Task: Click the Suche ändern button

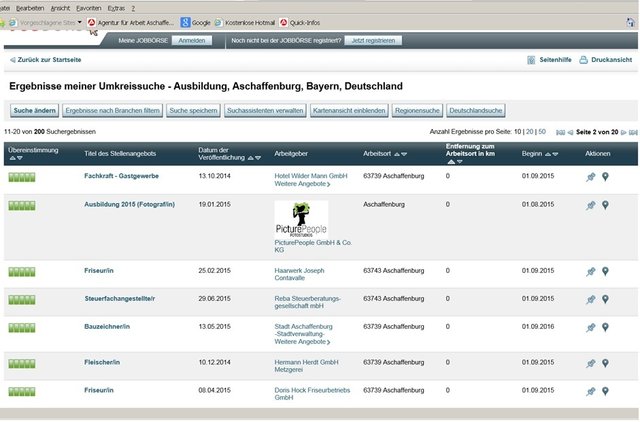Action: (x=34, y=111)
